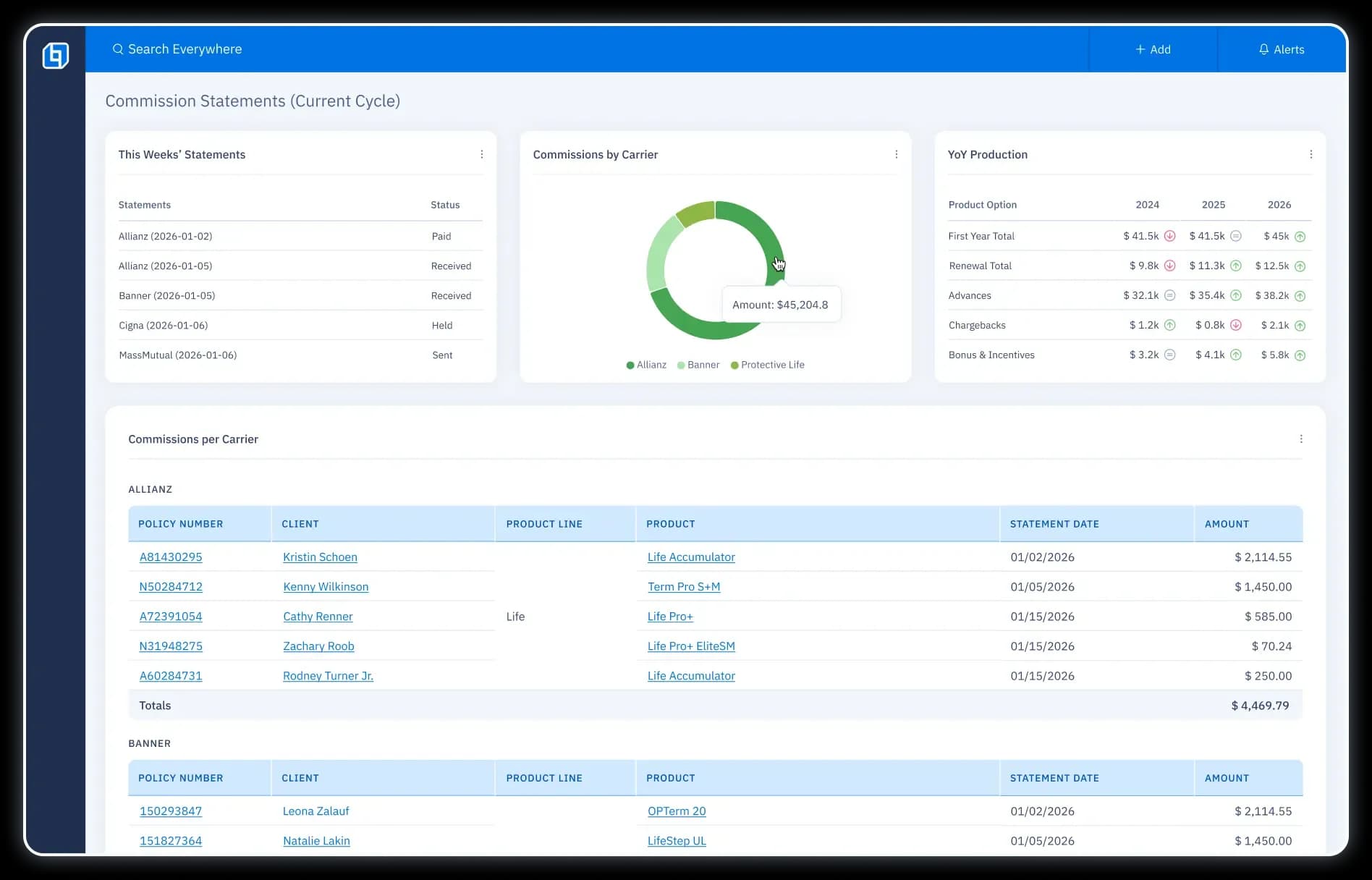1372x880 pixels.
Task: Toggle the Banner legend entry
Action: coord(698,365)
